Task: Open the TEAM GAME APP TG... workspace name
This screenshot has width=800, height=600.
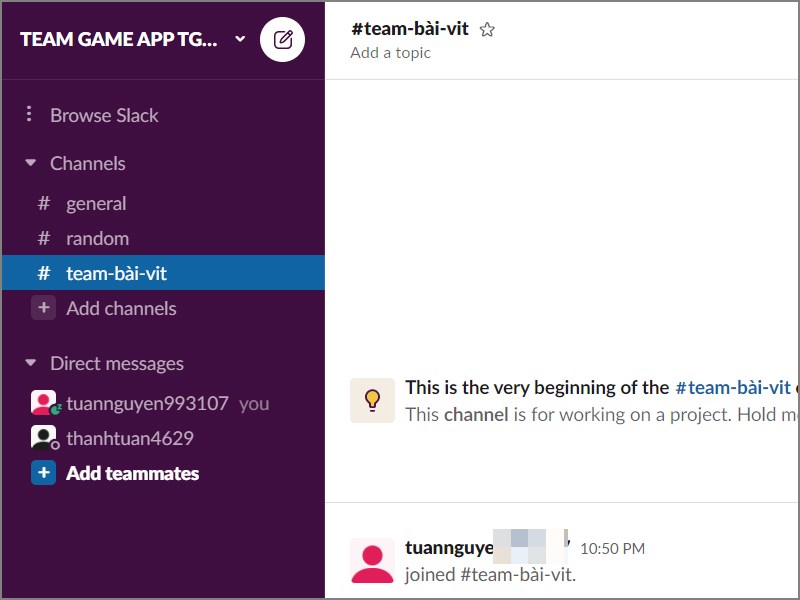Action: (x=118, y=39)
